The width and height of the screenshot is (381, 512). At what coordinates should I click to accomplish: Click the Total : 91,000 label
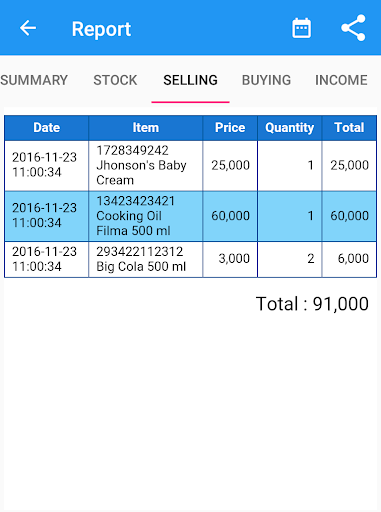(312, 304)
